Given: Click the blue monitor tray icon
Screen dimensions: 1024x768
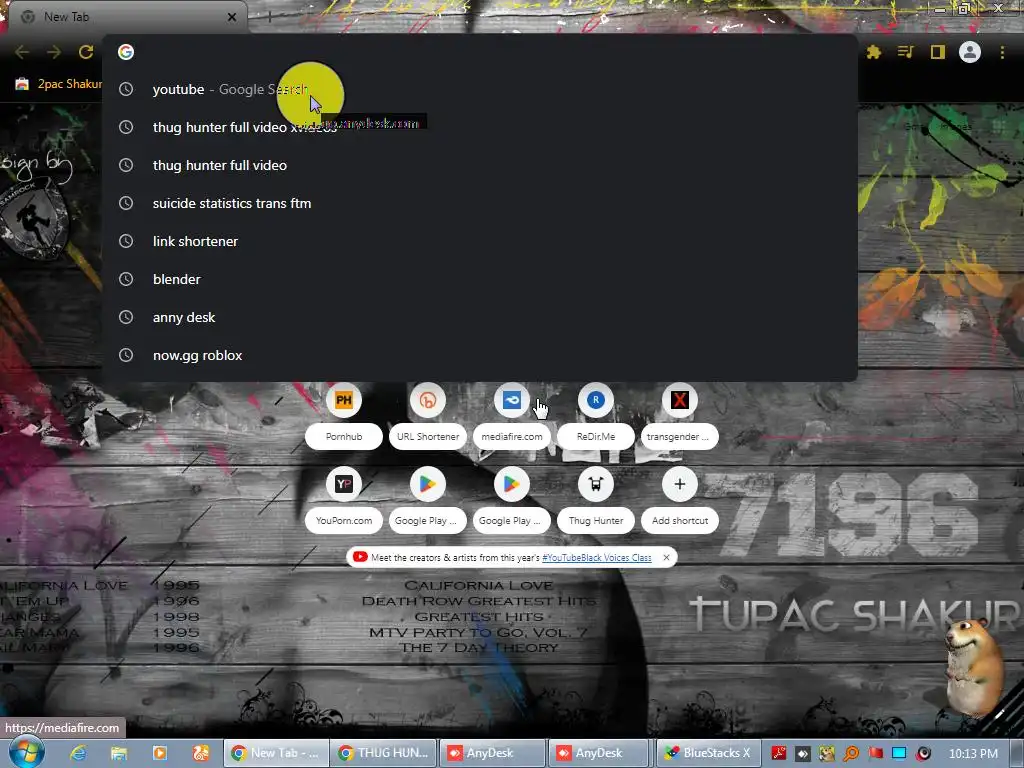Looking at the screenshot, I should pos(899,754).
